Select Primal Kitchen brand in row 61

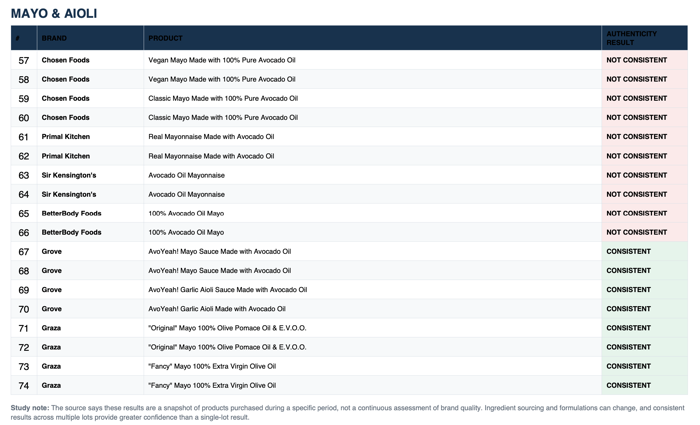click(66, 137)
